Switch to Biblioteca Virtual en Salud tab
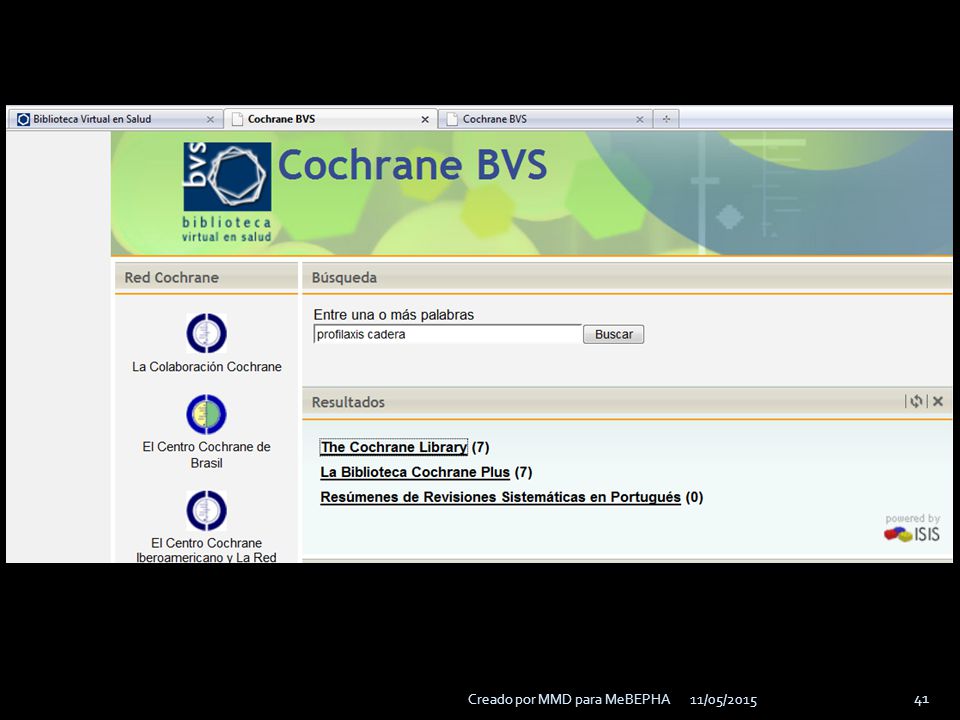The width and height of the screenshot is (960, 720). pos(115,119)
